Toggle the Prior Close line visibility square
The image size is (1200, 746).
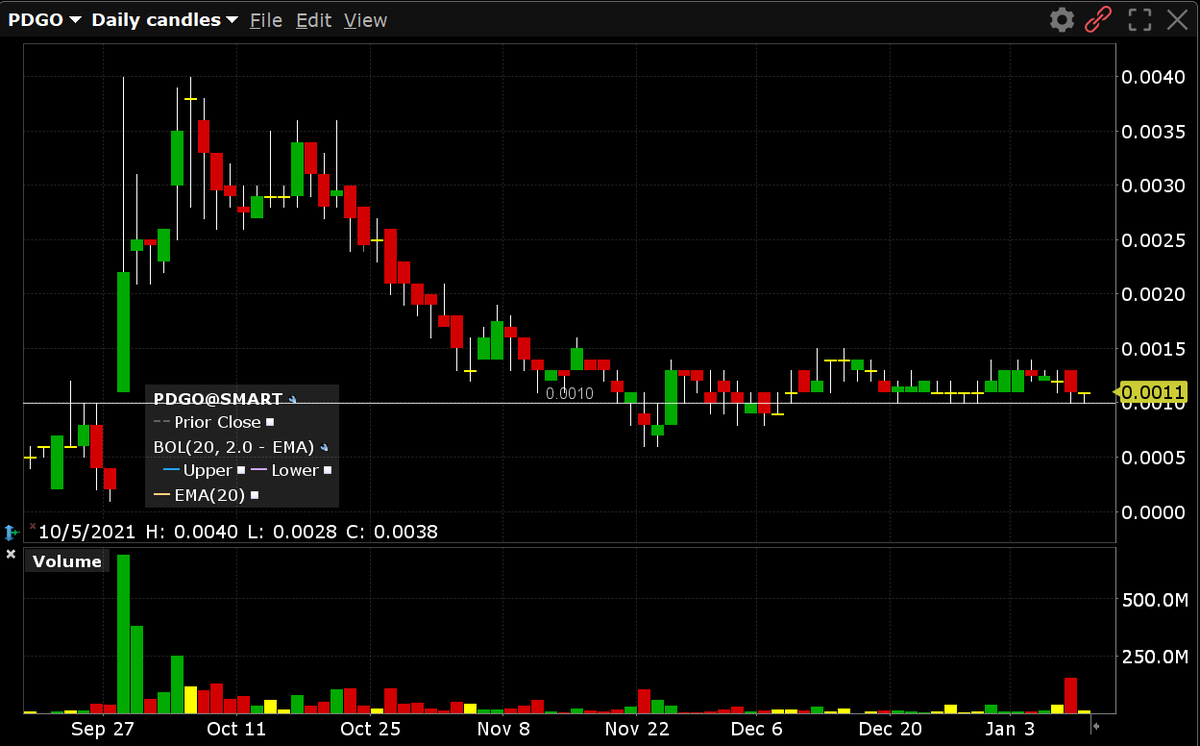(x=270, y=423)
